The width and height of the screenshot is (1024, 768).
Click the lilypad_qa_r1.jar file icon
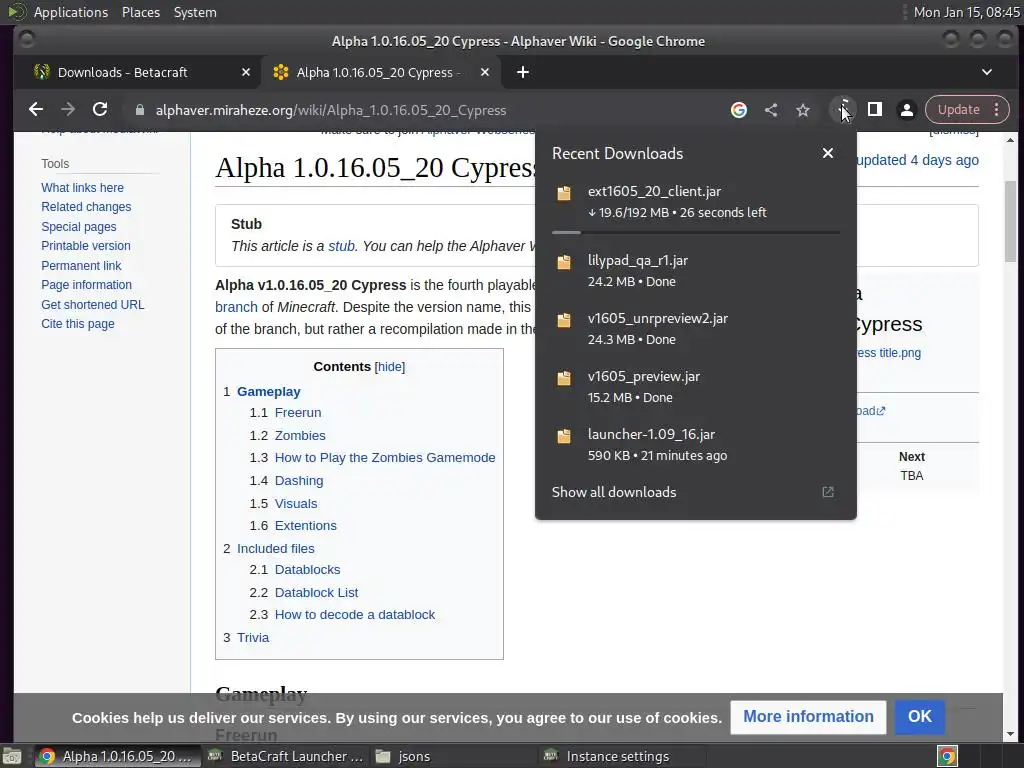pos(564,263)
